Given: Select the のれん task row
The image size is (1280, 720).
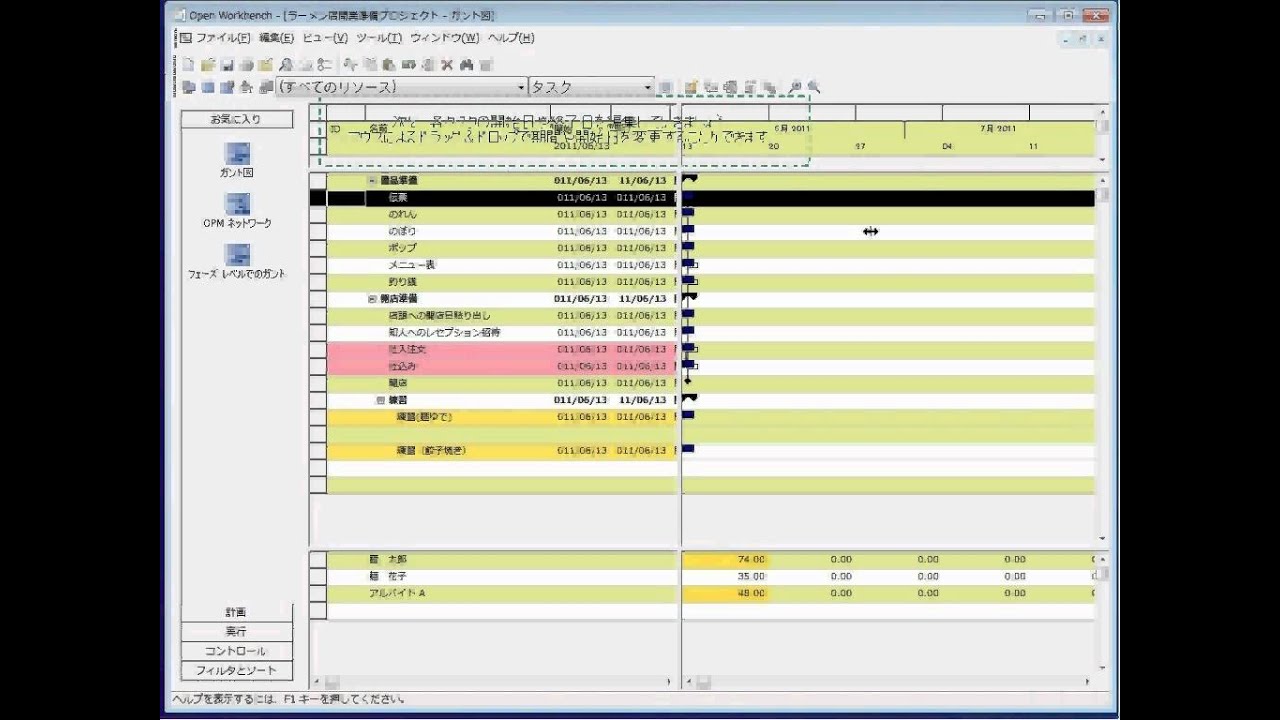Looking at the screenshot, I should tap(502, 215).
